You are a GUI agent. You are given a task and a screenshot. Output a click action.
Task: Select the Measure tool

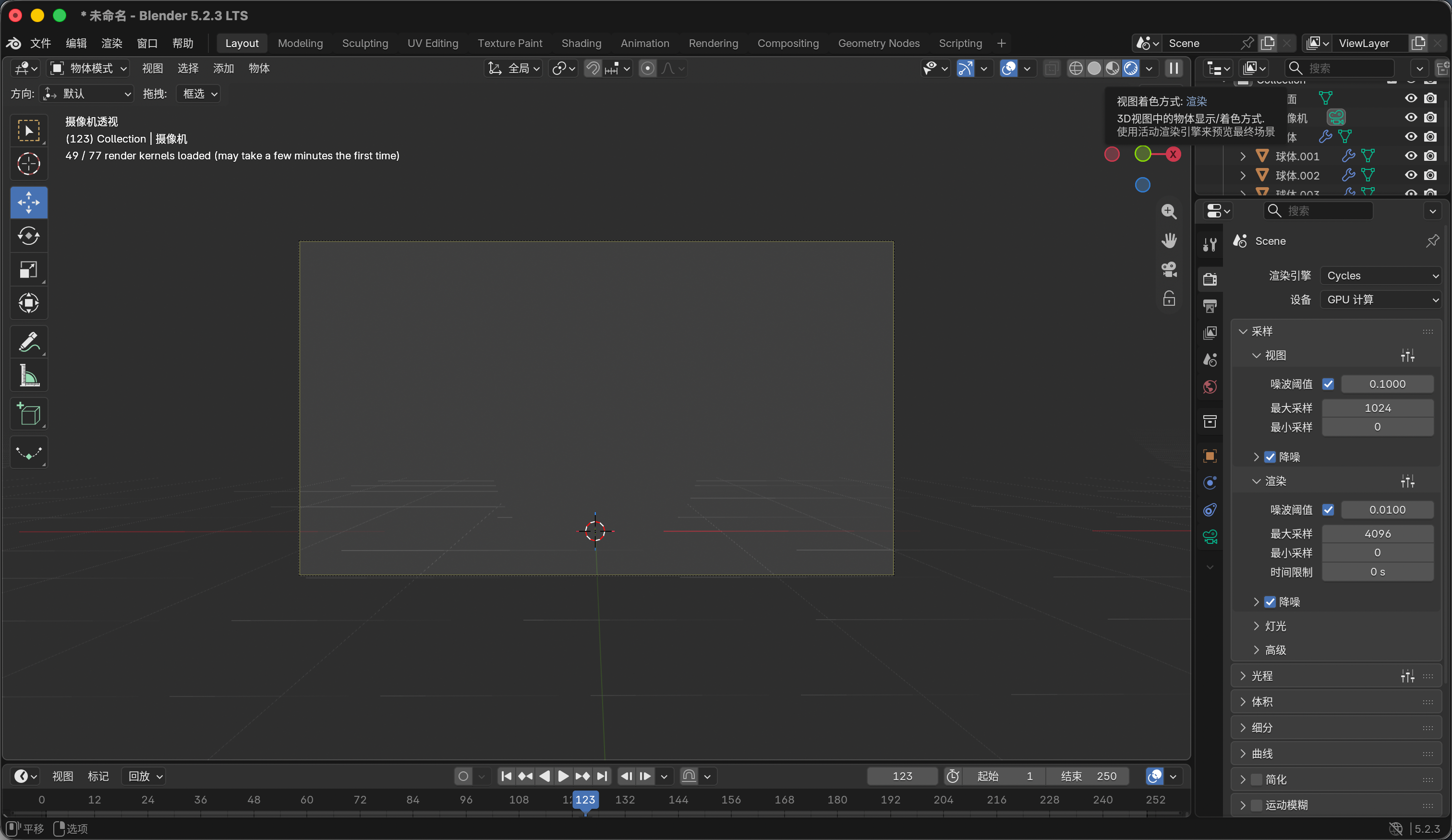pos(28,375)
